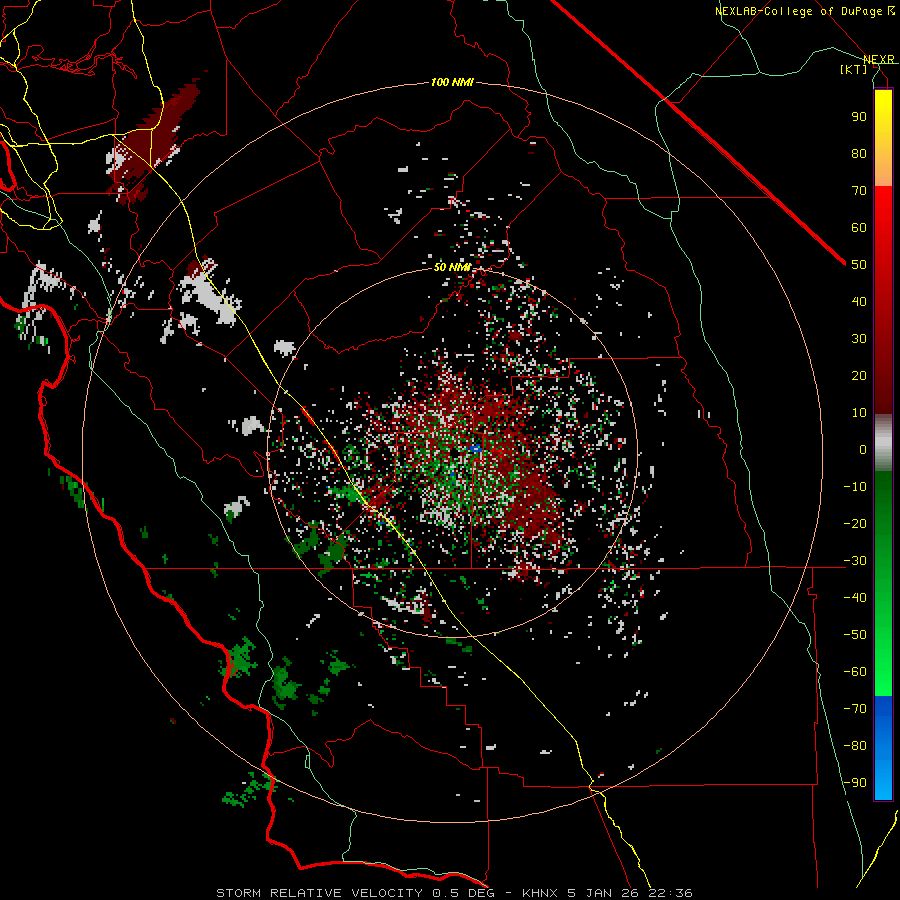This screenshot has width=900, height=900.
Task: Click the 80 value on velocity scale
Action: click(x=859, y=153)
